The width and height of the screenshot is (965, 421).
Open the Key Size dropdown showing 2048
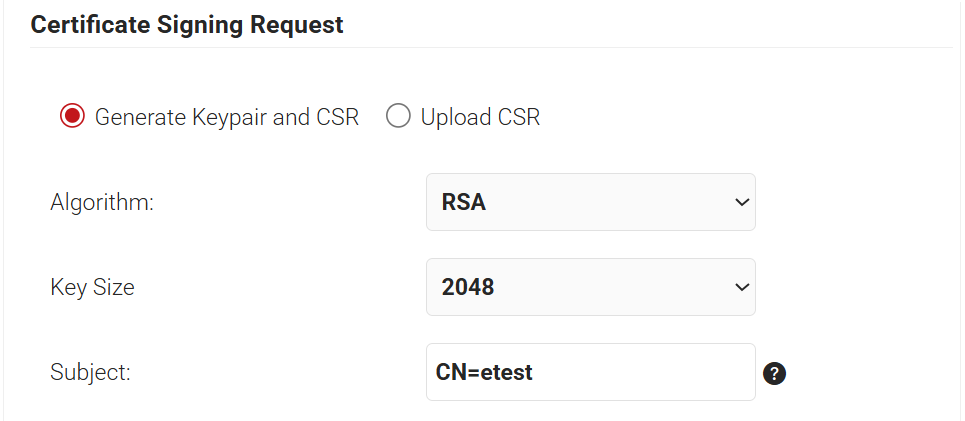pos(590,287)
